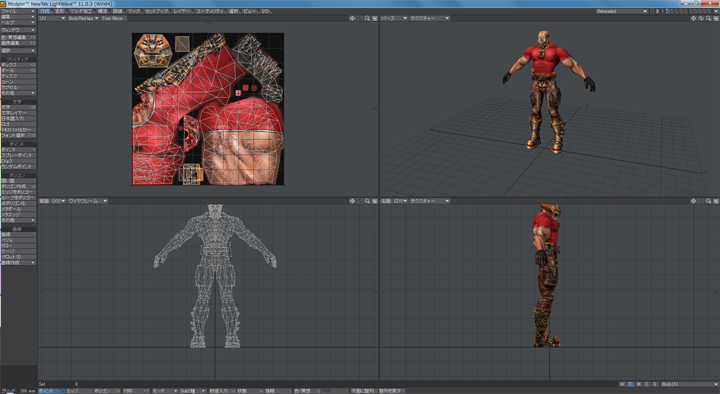This screenshot has width=720, height=394.
Task: Select the コーン (Cone) primitive tool
Action: [18, 82]
